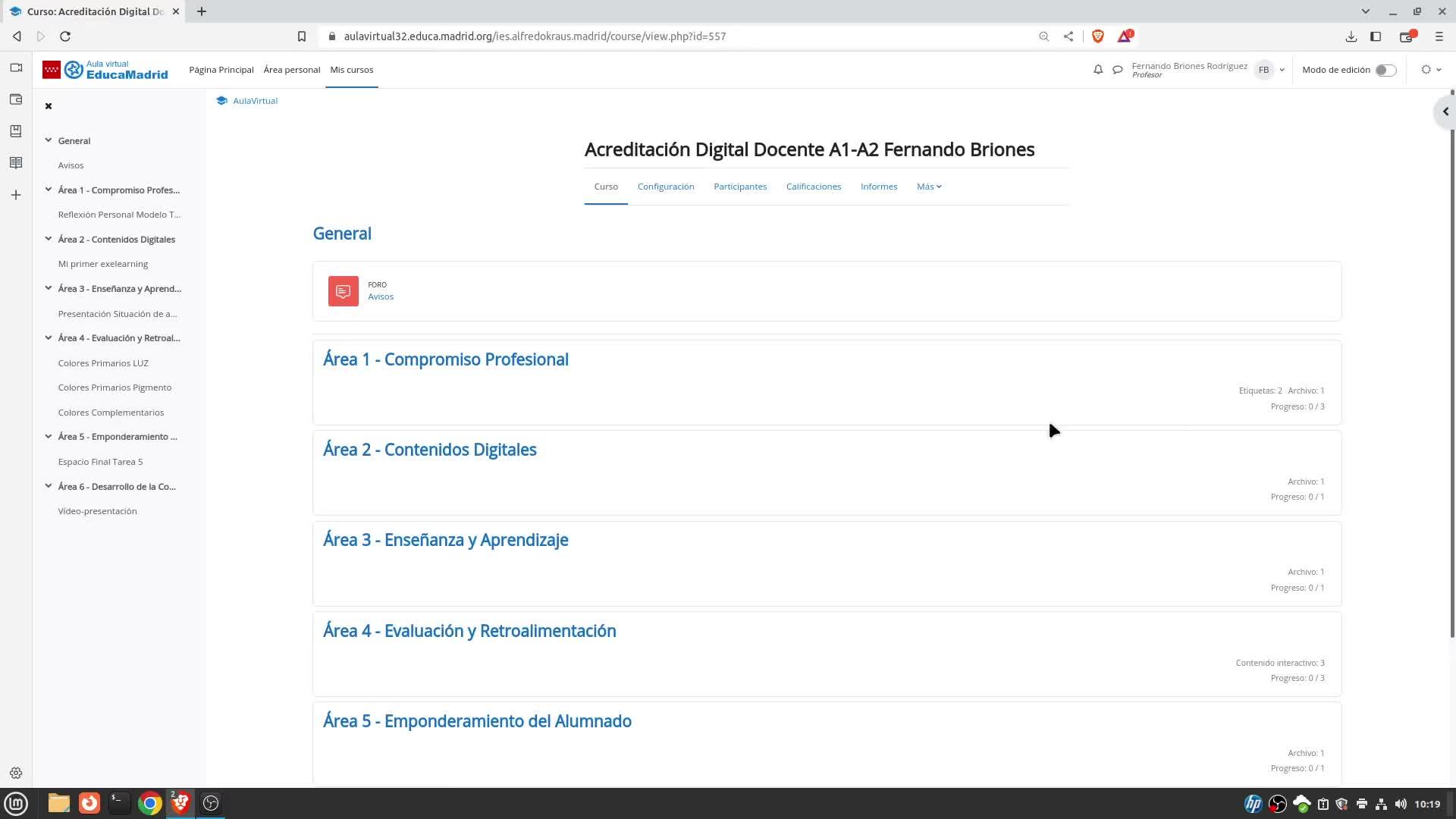Expand the Más dropdown menu

tap(928, 187)
